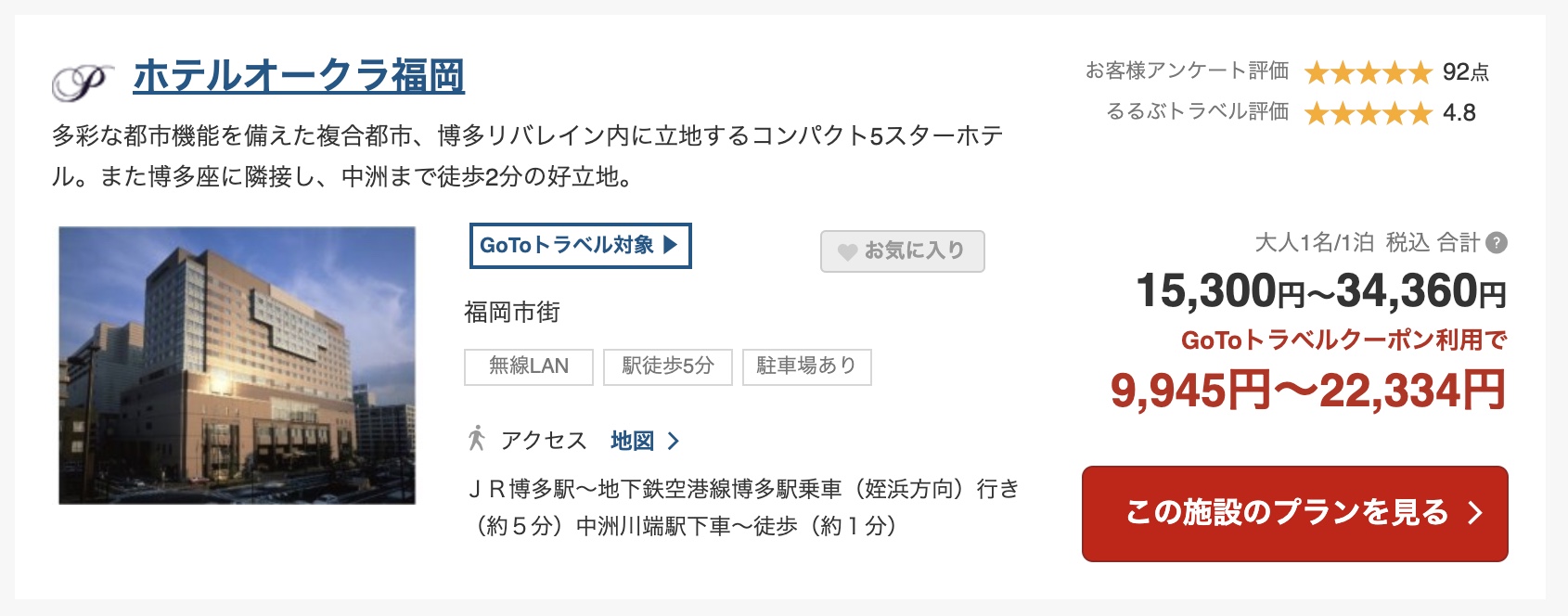Click the 駅徒歩5分 tag
Screen dimensions: 1568x616
(666, 367)
